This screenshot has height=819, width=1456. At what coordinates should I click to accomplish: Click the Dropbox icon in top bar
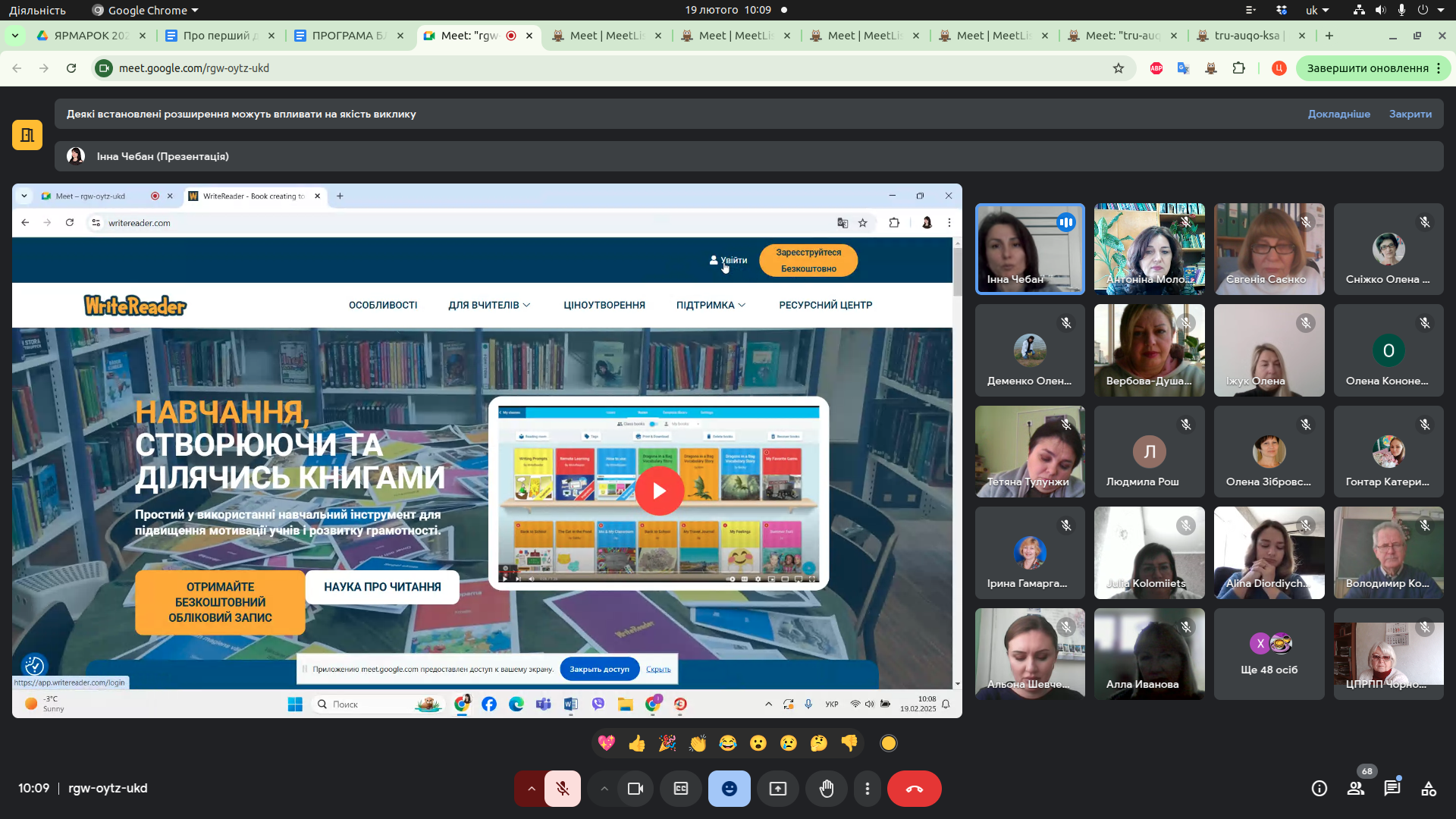pos(1282,11)
